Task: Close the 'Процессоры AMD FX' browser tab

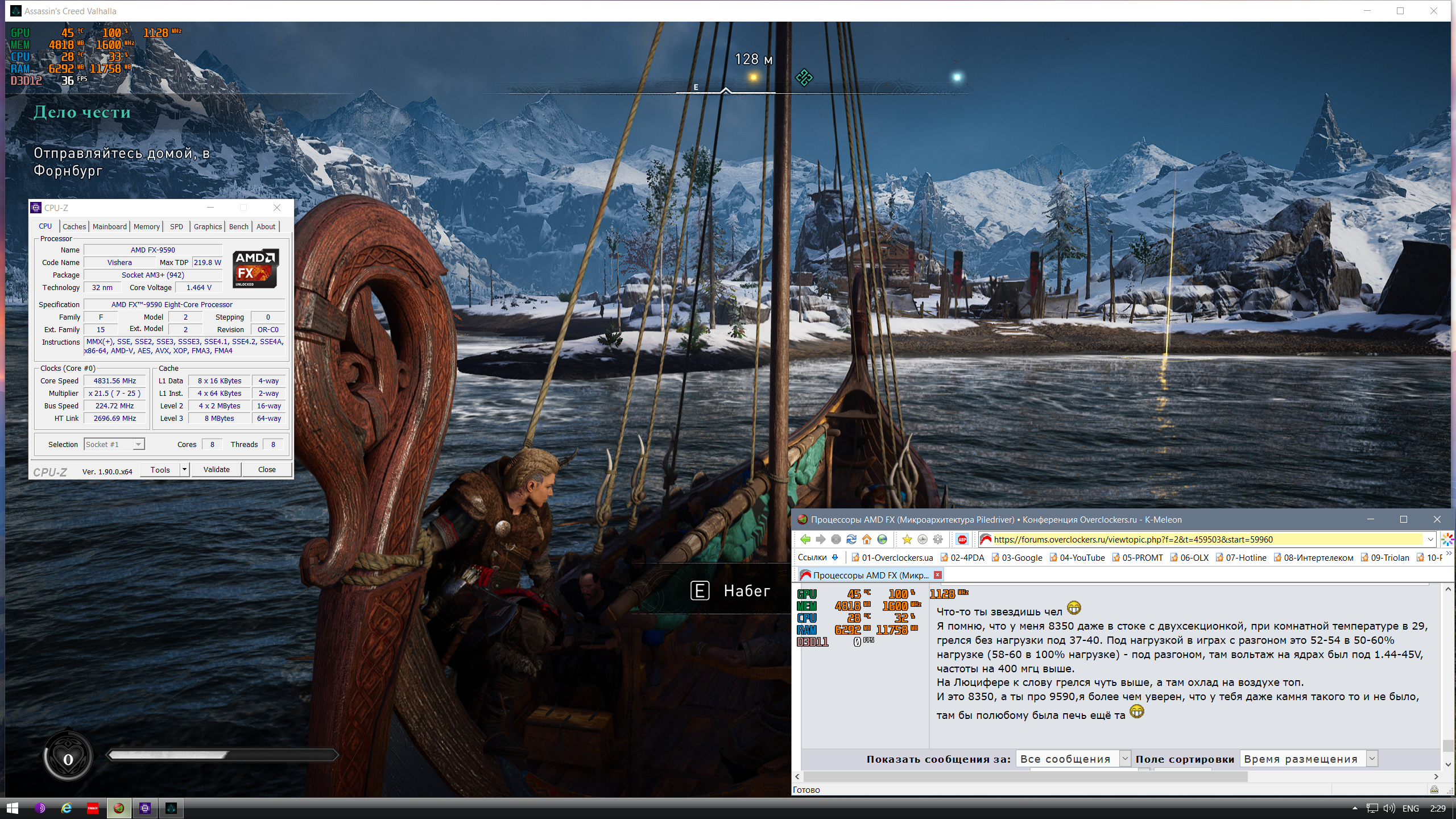Action: point(938,575)
